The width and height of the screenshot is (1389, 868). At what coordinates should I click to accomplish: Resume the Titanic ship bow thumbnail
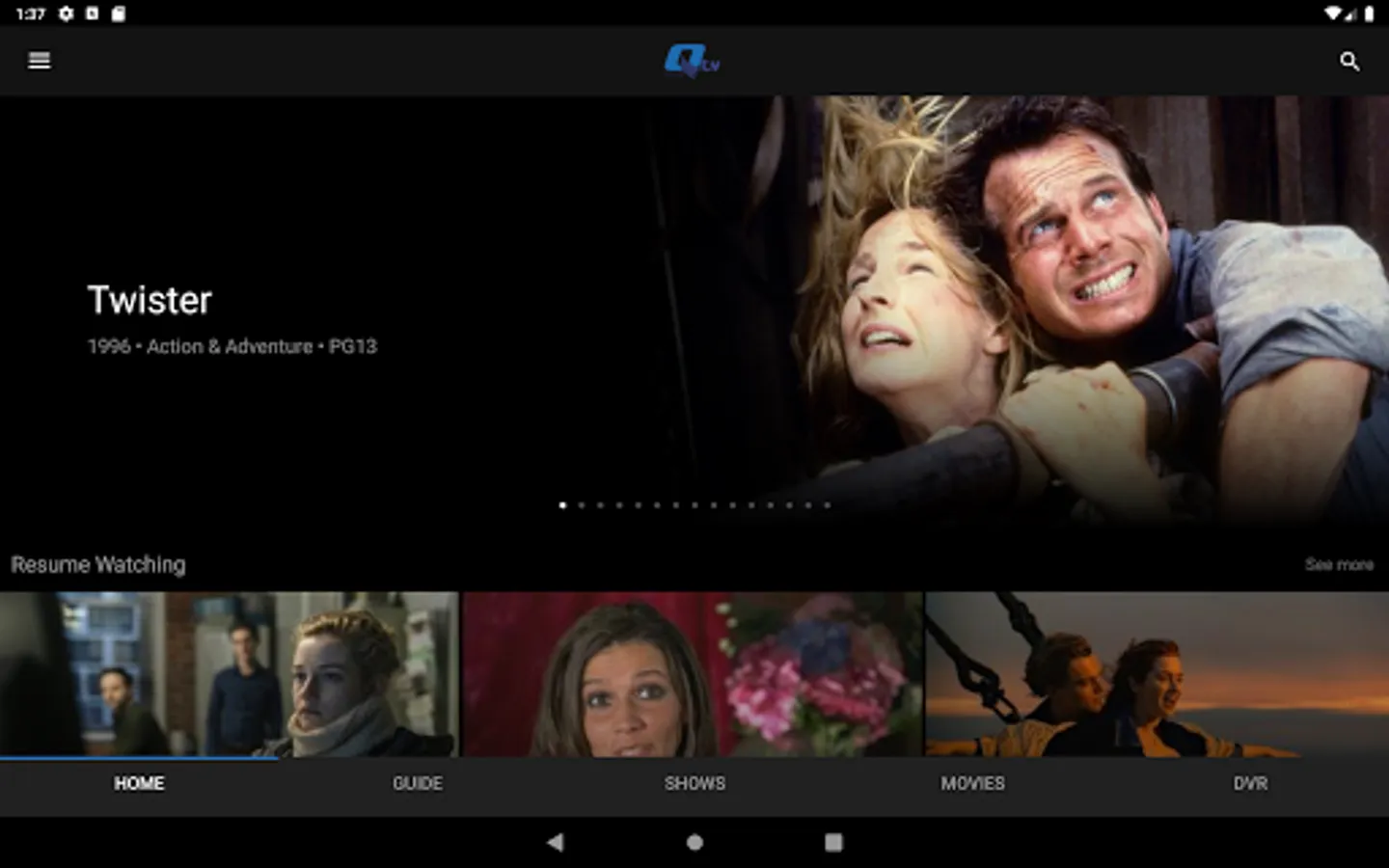point(1157,674)
